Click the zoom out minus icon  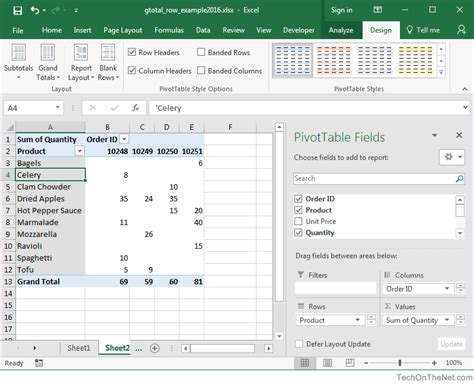(x=366, y=363)
